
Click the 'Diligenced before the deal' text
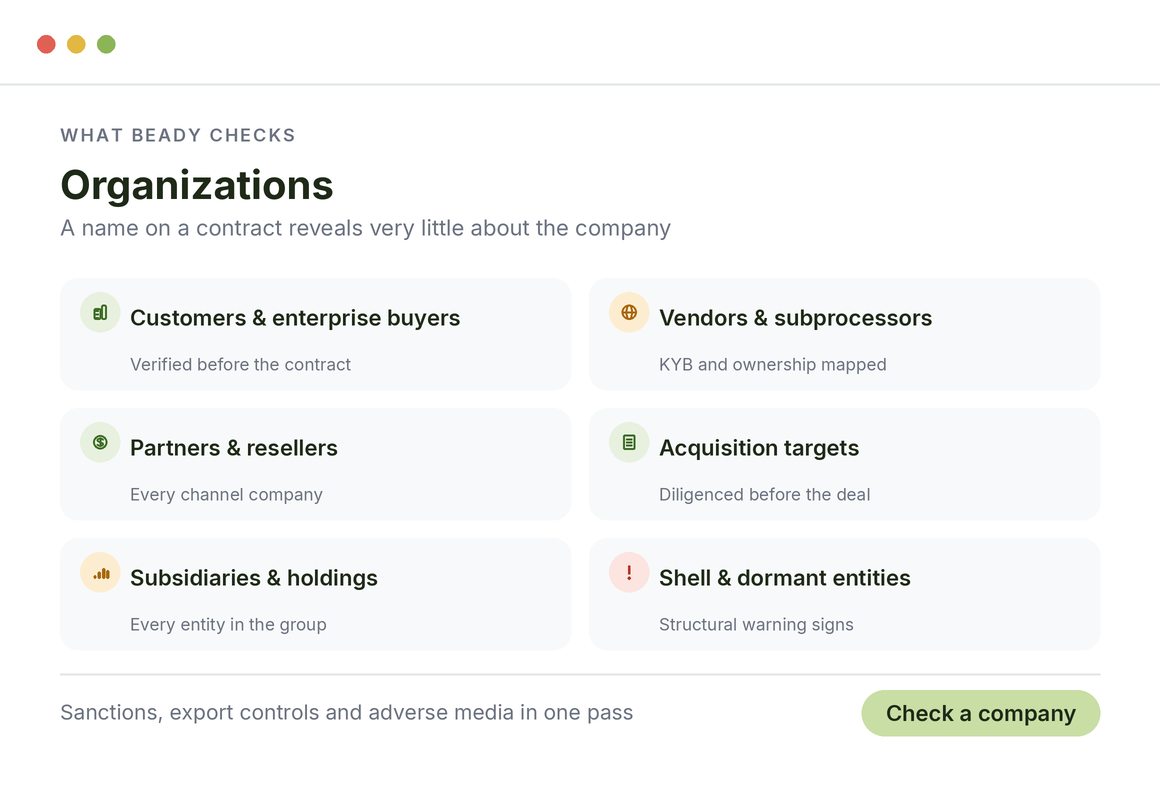coord(764,495)
